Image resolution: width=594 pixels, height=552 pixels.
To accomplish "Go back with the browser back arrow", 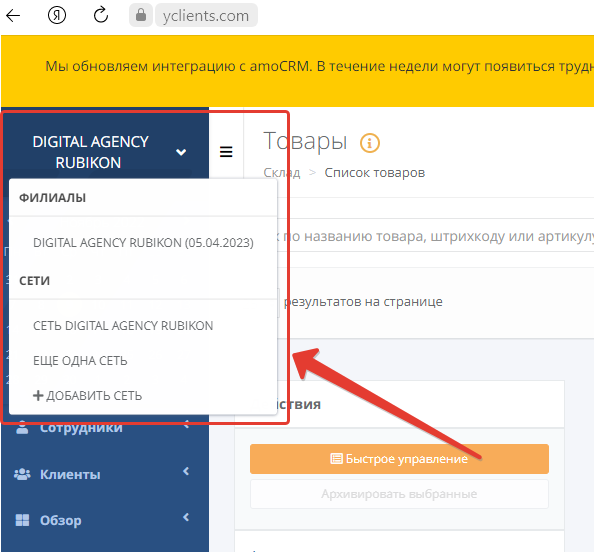I will pos(13,16).
